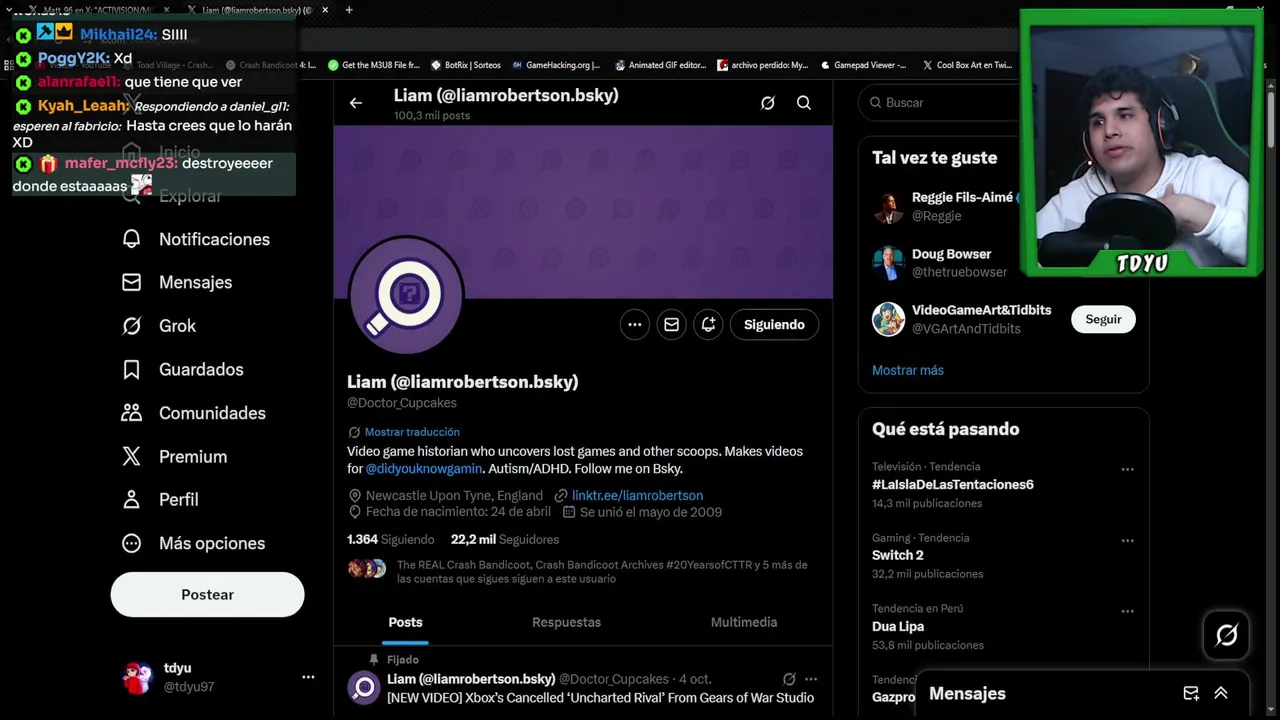Viewport: 1280px width, 720px height.
Task: Open Mensajes in the sidebar
Action: 177,282
